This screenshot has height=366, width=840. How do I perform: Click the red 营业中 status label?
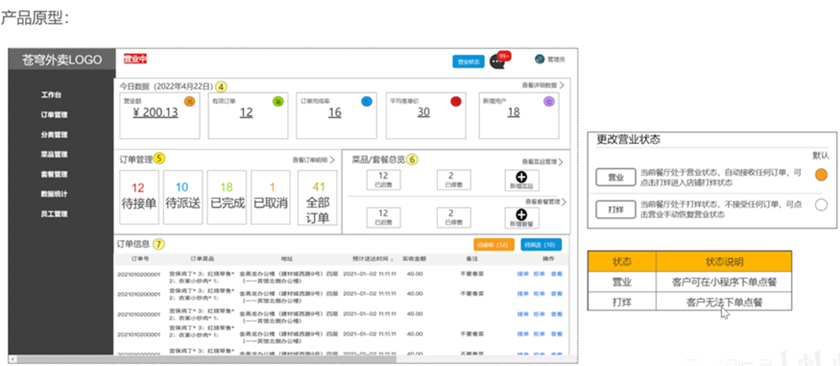click(x=135, y=59)
